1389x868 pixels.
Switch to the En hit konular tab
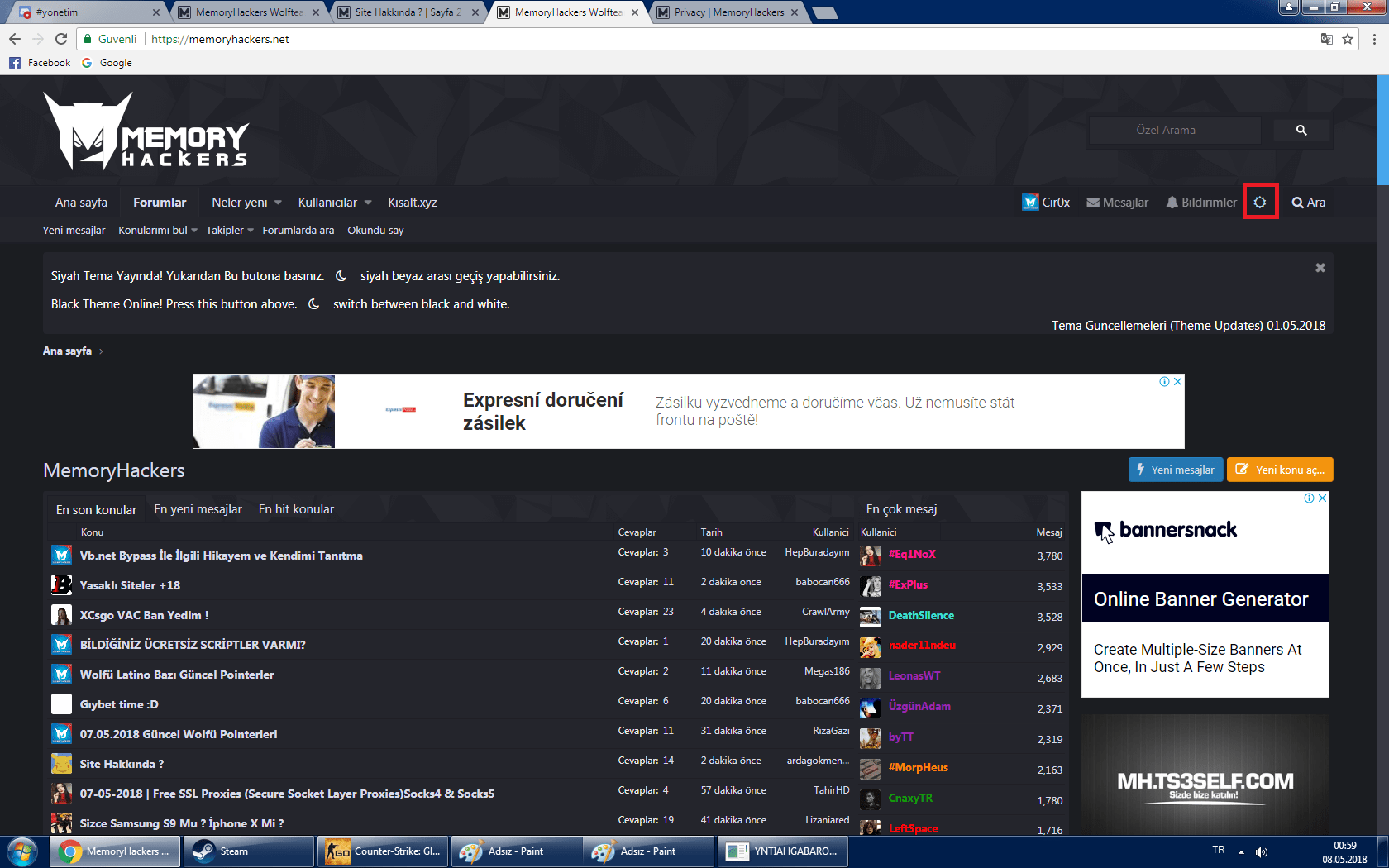point(296,509)
